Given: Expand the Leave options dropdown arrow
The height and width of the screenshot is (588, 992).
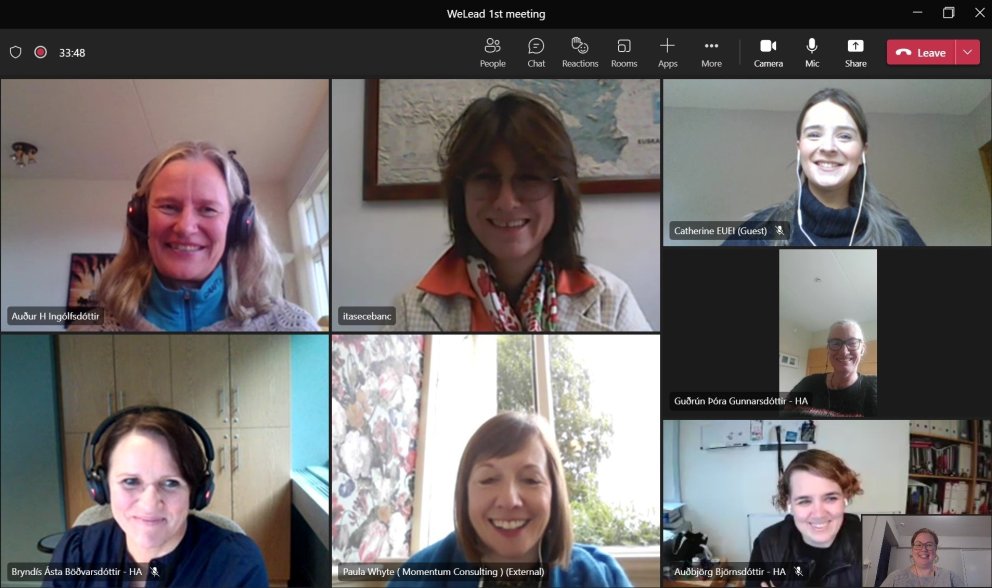Looking at the screenshot, I should (968, 53).
